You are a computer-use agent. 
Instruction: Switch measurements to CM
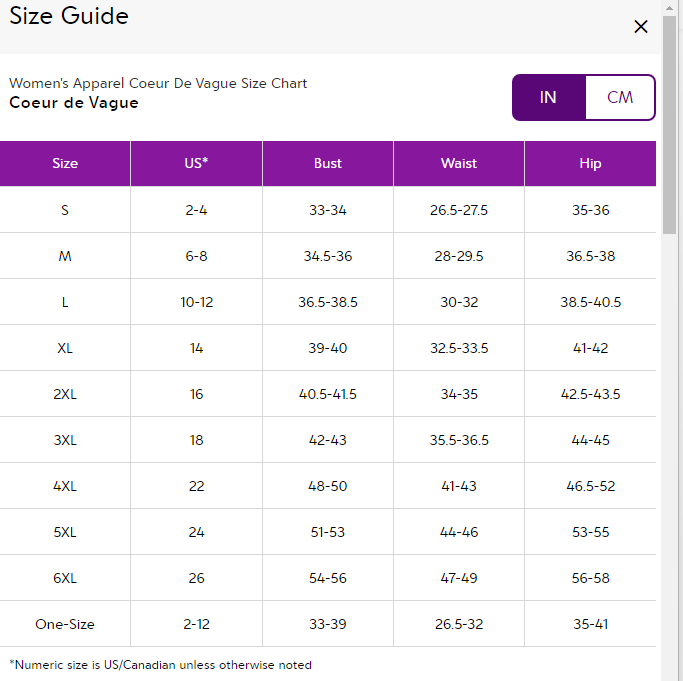pyautogui.click(x=620, y=97)
